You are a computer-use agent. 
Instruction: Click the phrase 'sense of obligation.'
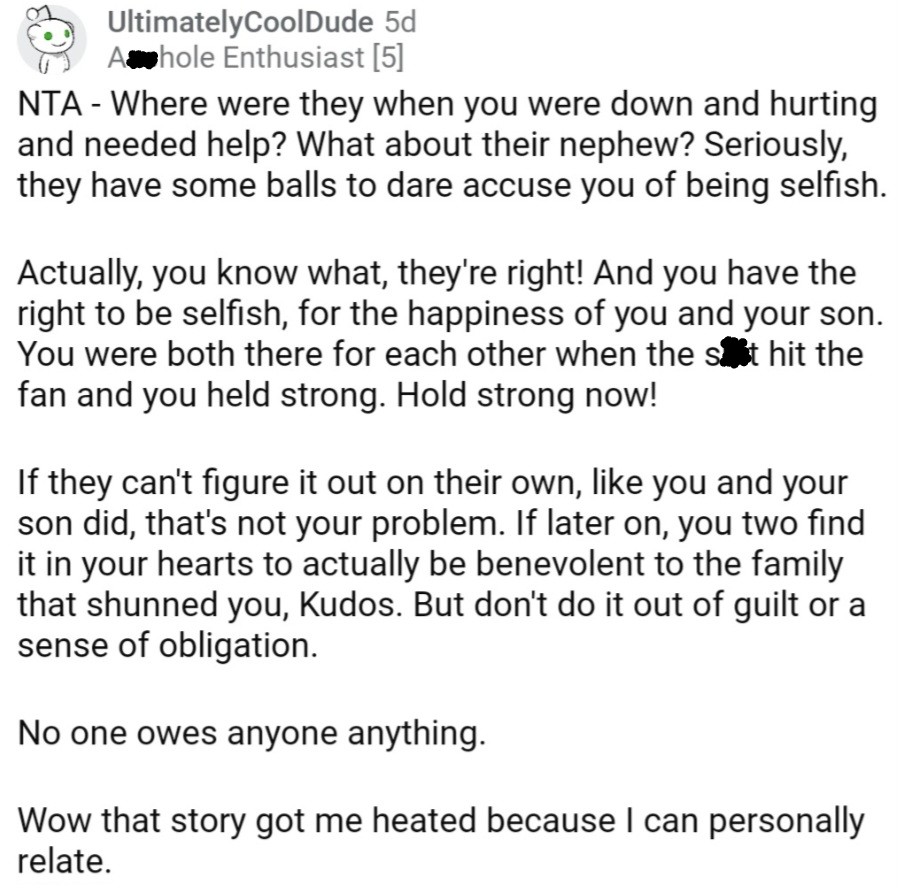point(165,645)
